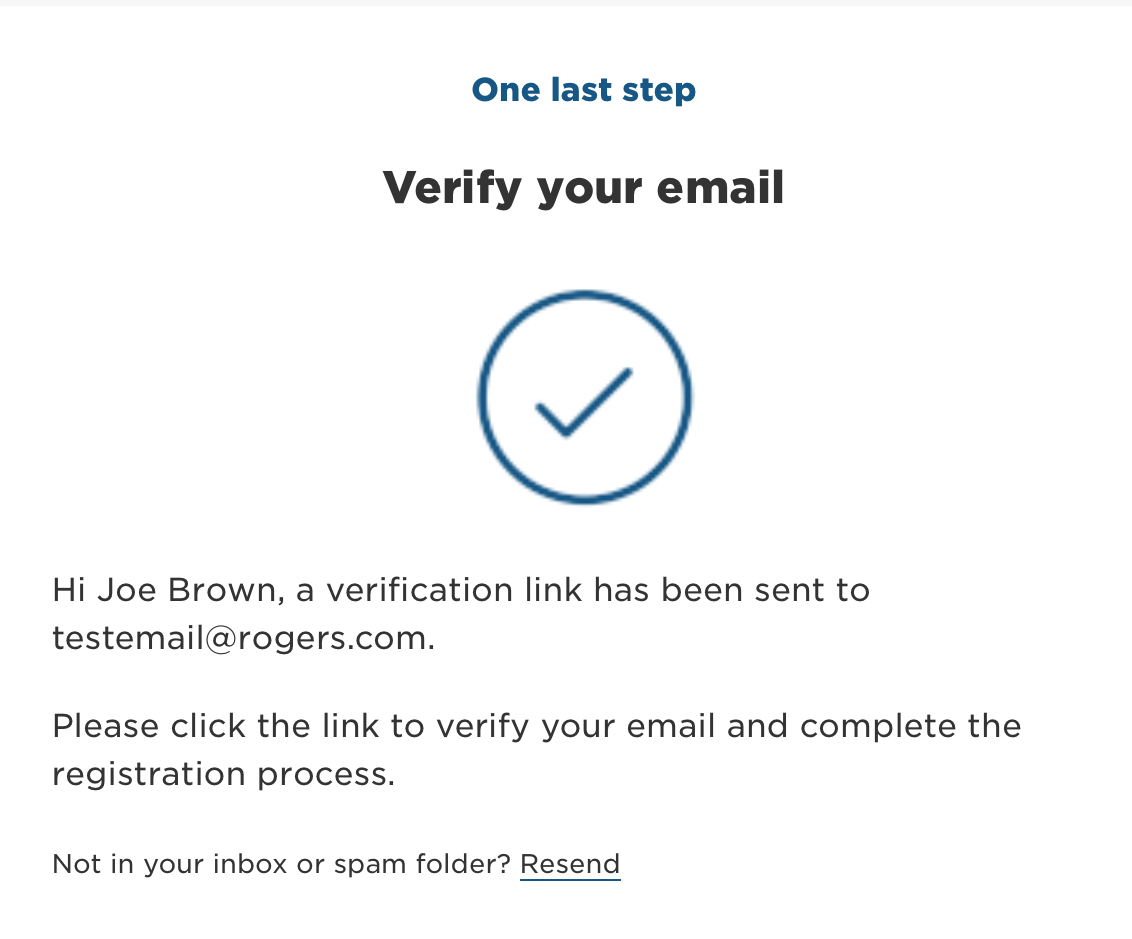Click the "Verify your email" title
The image size is (1132, 939).
584,187
